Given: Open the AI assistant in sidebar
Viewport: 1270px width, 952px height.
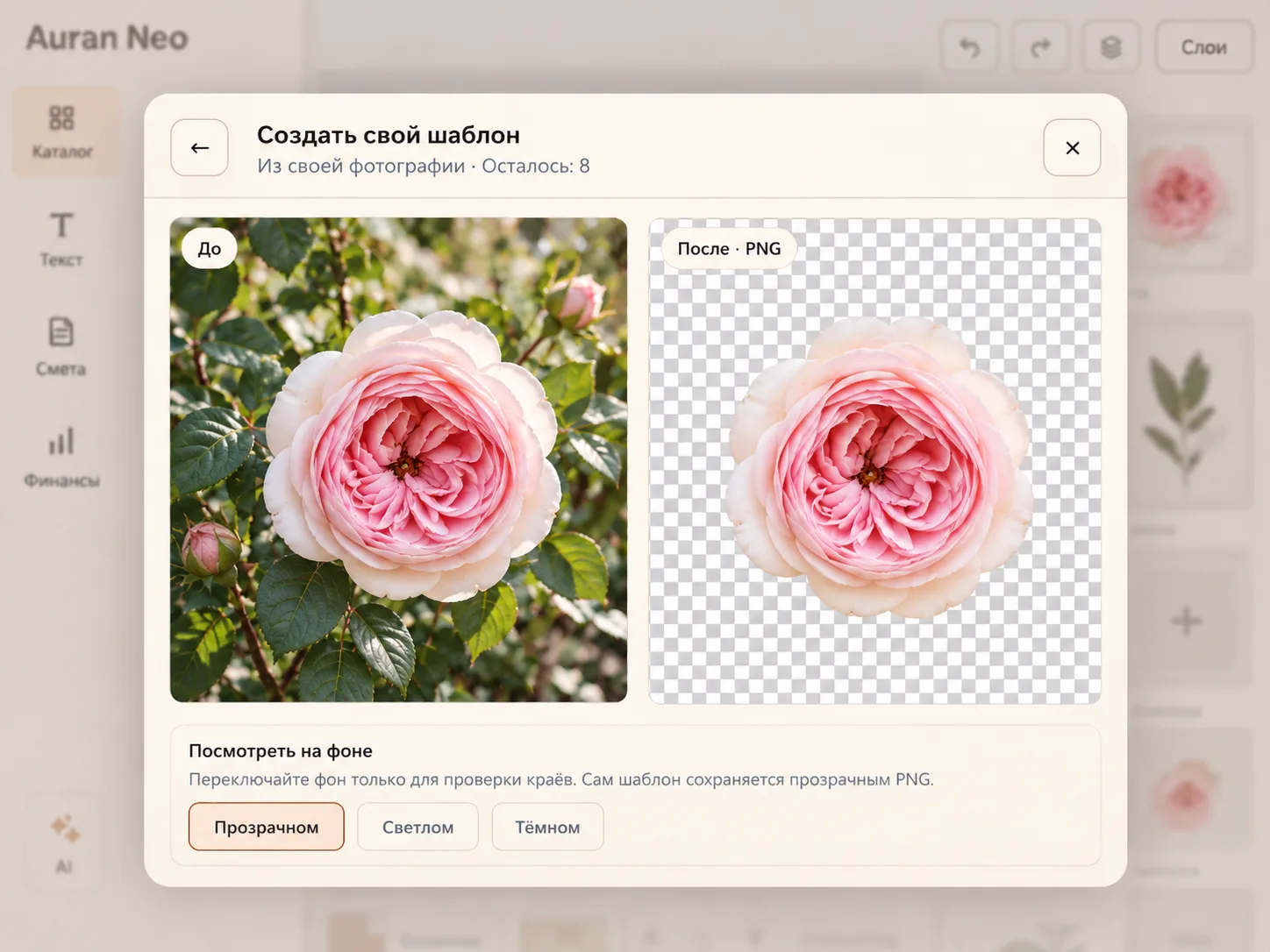Looking at the screenshot, I should 64,843.
